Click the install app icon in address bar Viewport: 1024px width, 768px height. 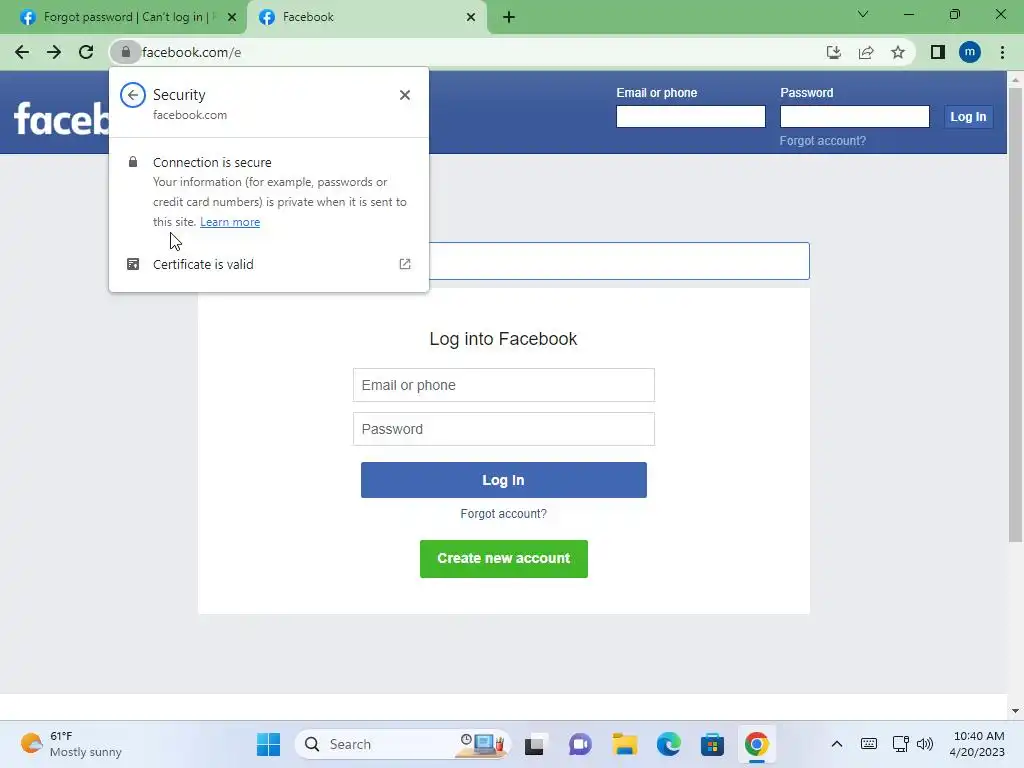tap(833, 52)
